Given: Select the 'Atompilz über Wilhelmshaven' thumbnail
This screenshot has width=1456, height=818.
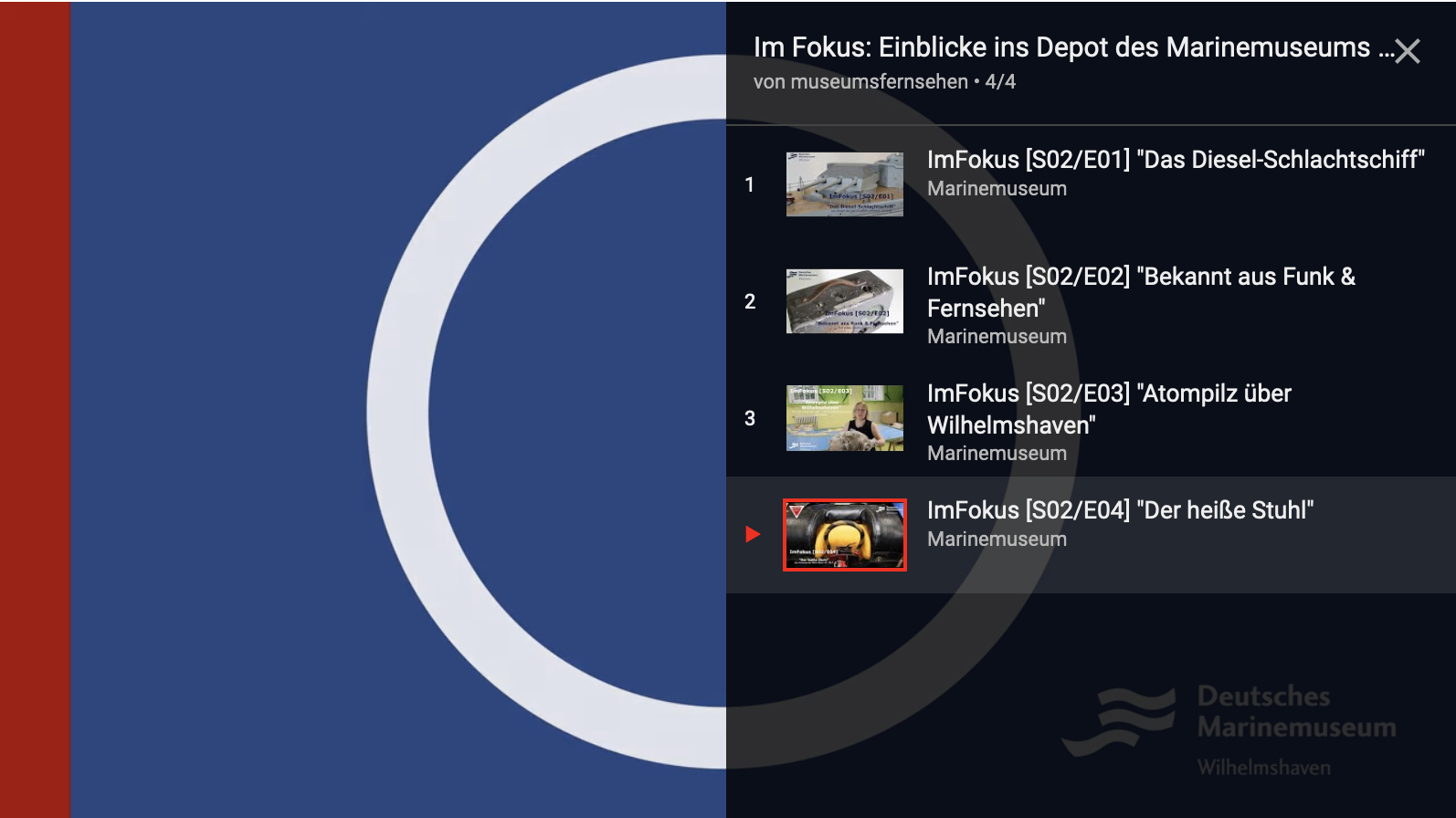Looking at the screenshot, I should pos(844,418).
